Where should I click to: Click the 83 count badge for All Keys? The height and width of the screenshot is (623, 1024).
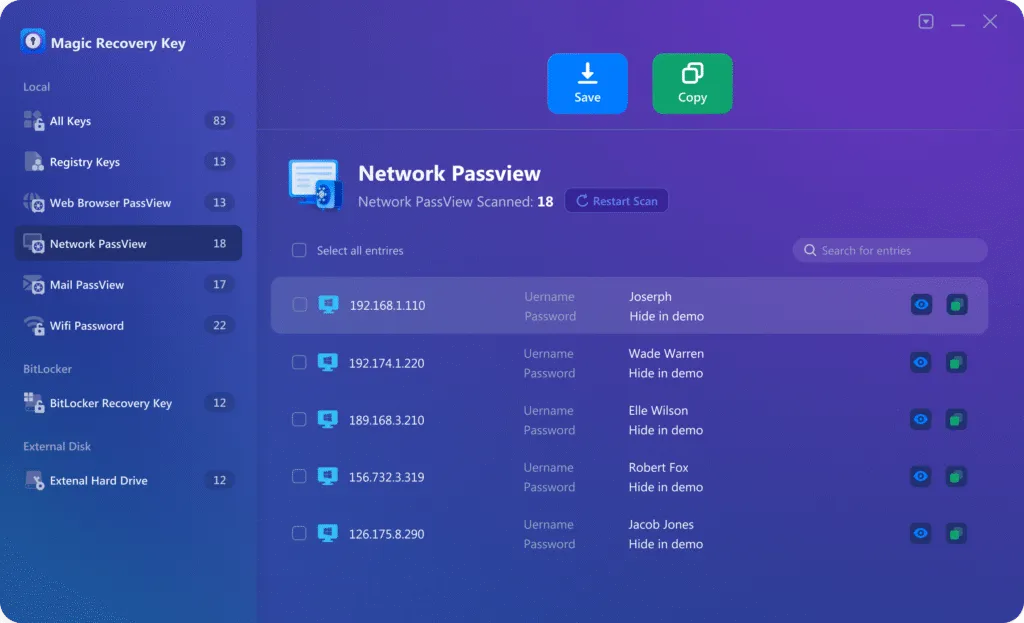click(x=219, y=121)
